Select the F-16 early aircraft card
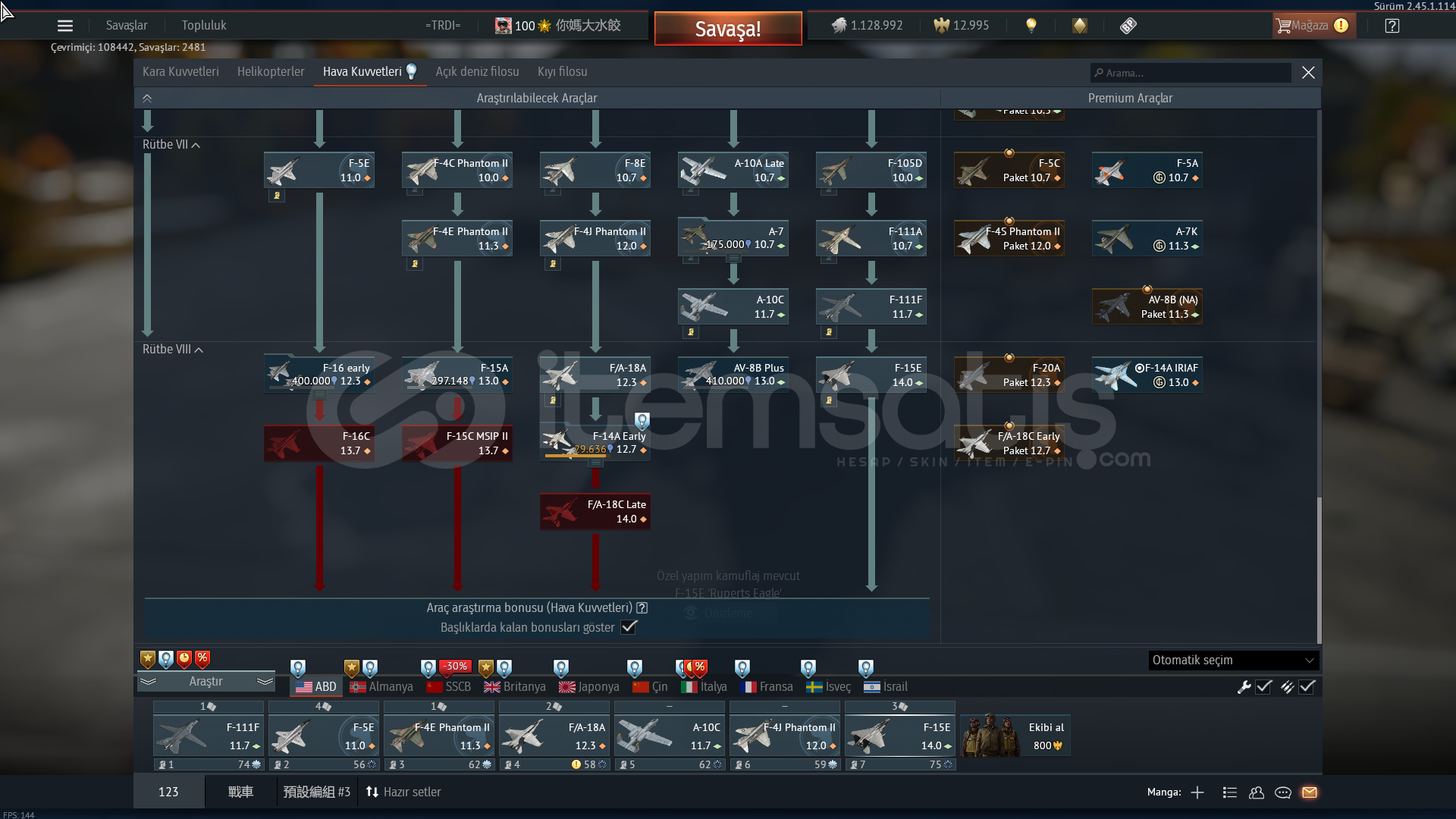The height and width of the screenshot is (819, 1456). [319, 375]
